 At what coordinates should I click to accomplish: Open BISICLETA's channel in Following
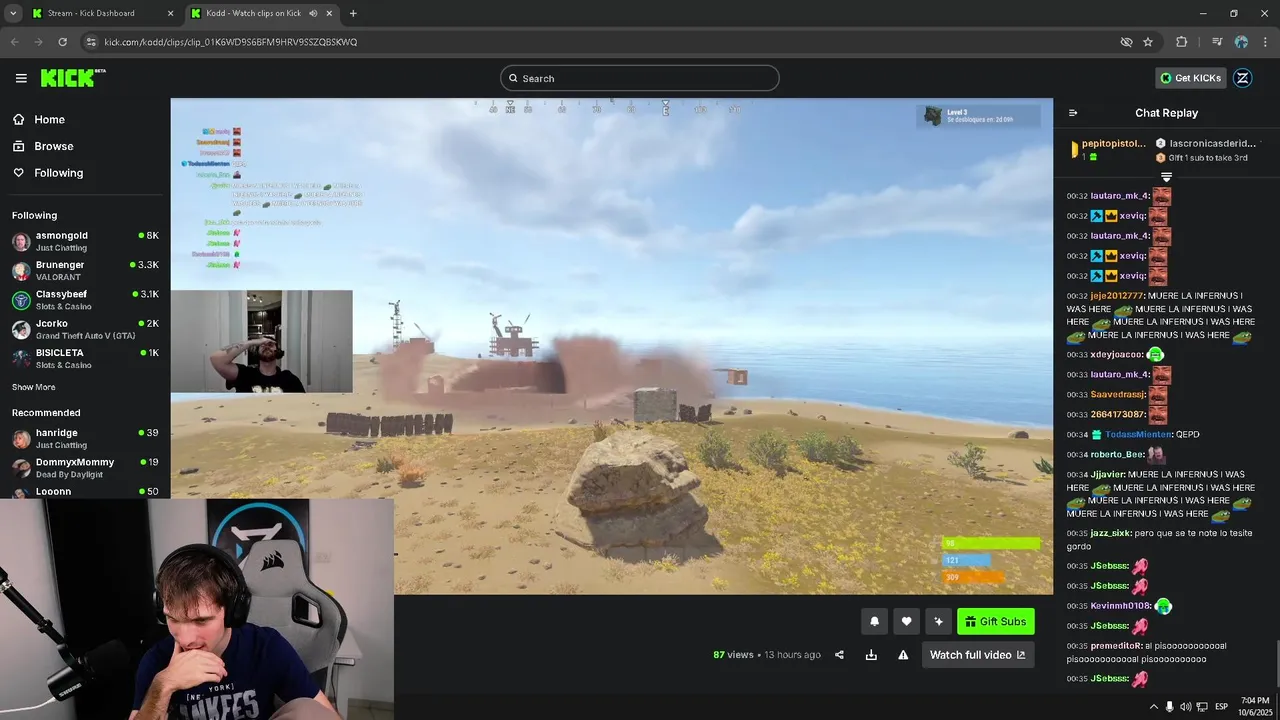click(85, 358)
